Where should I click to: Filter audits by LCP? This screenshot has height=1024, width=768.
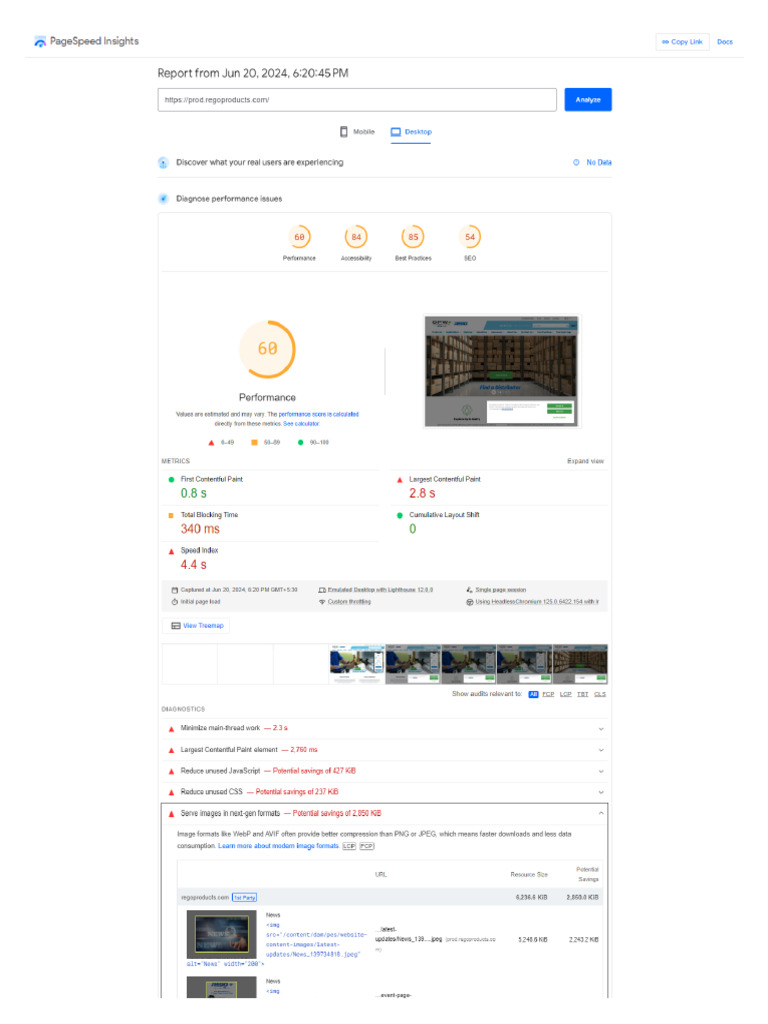coord(566,694)
